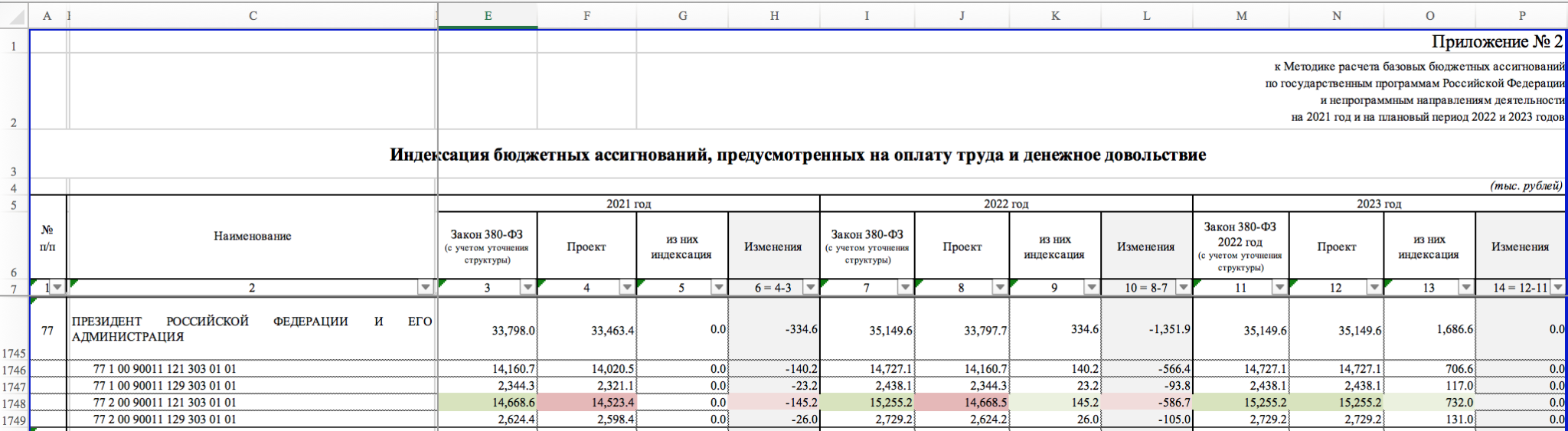Click the red highlighted cell 14,523.4
The width and height of the screenshot is (1568, 431).
click(x=587, y=403)
